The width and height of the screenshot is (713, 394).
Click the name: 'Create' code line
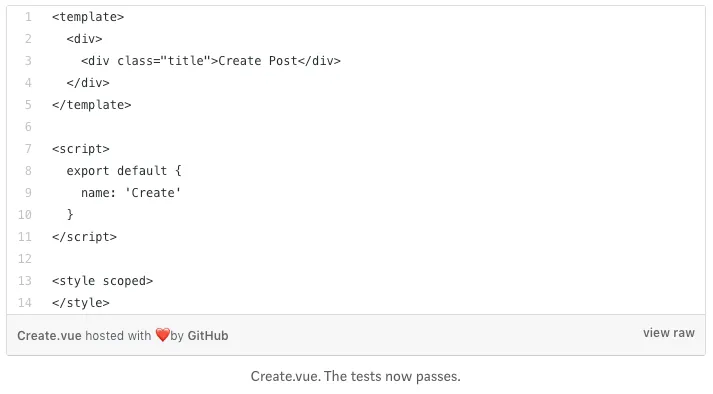pyautogui.click(x=131, y=193)
